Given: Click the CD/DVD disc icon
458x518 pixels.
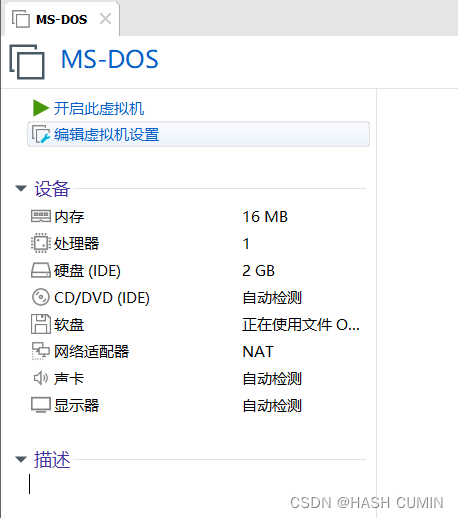Looking at the screenshot, I should 41,297.
